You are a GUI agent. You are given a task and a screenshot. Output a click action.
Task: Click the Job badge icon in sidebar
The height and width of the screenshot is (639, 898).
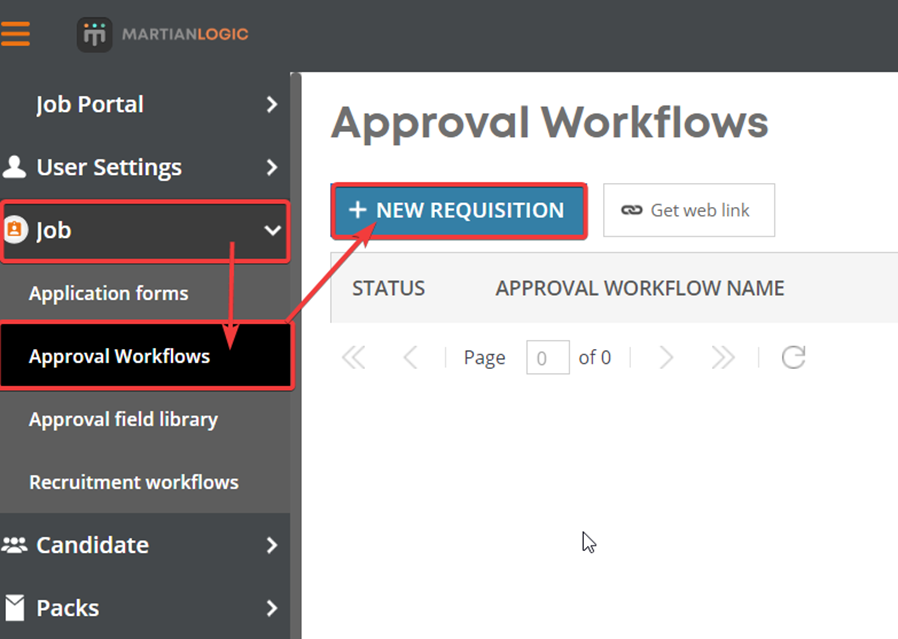[16, 230]
